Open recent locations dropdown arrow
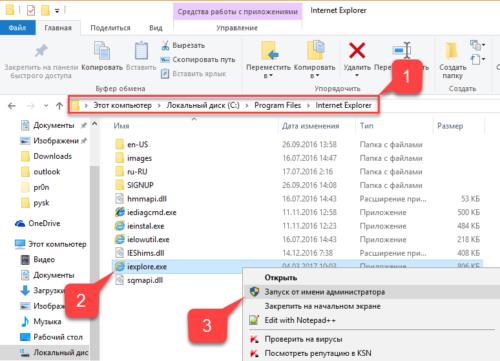Screen dimensions: 500x361 pyautogui.click(x=46, y=106)
